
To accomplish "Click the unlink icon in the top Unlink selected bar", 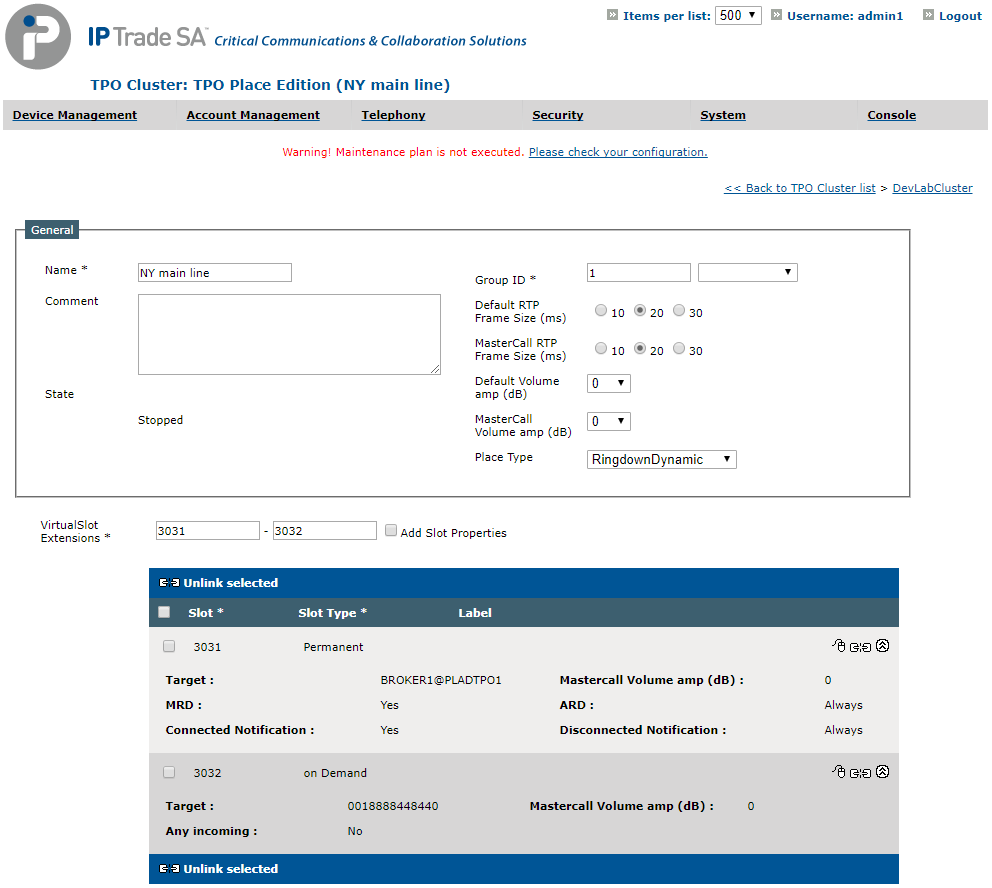I will [x=169, y=583].
